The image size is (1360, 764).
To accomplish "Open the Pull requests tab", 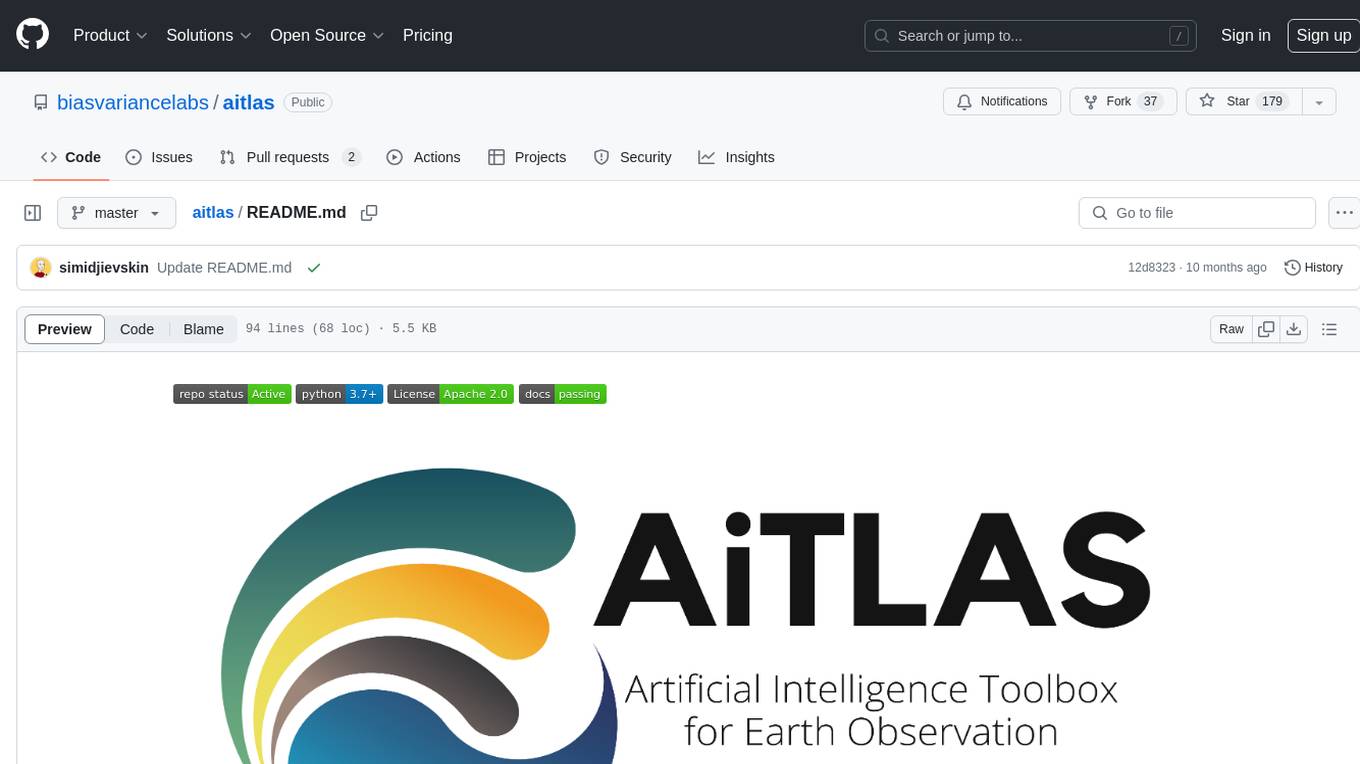I will tap(290, 157).
